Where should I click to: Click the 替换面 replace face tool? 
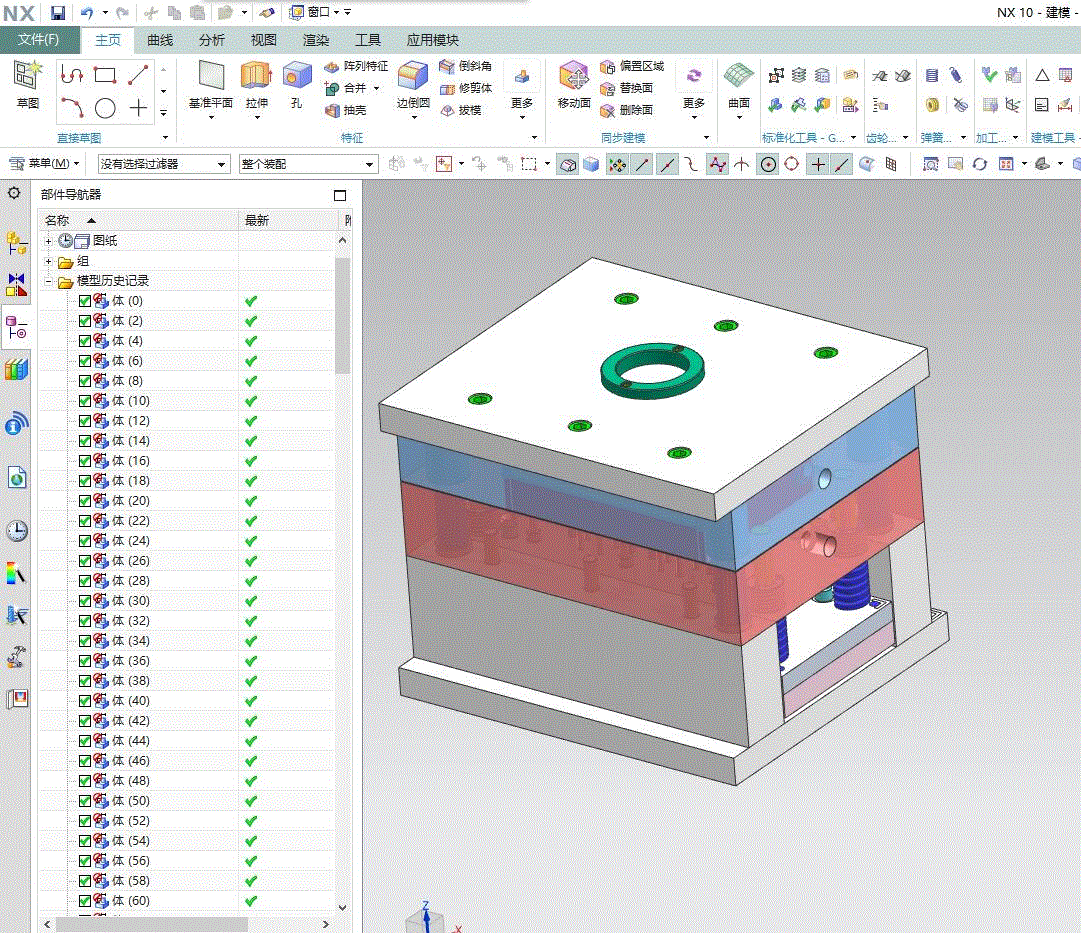pos(626,88)
